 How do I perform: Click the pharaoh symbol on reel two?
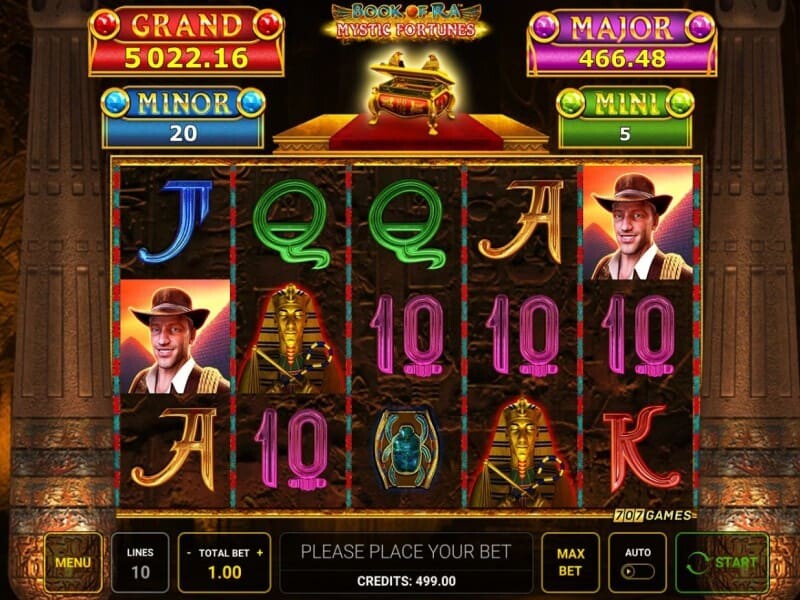(290, 339)
